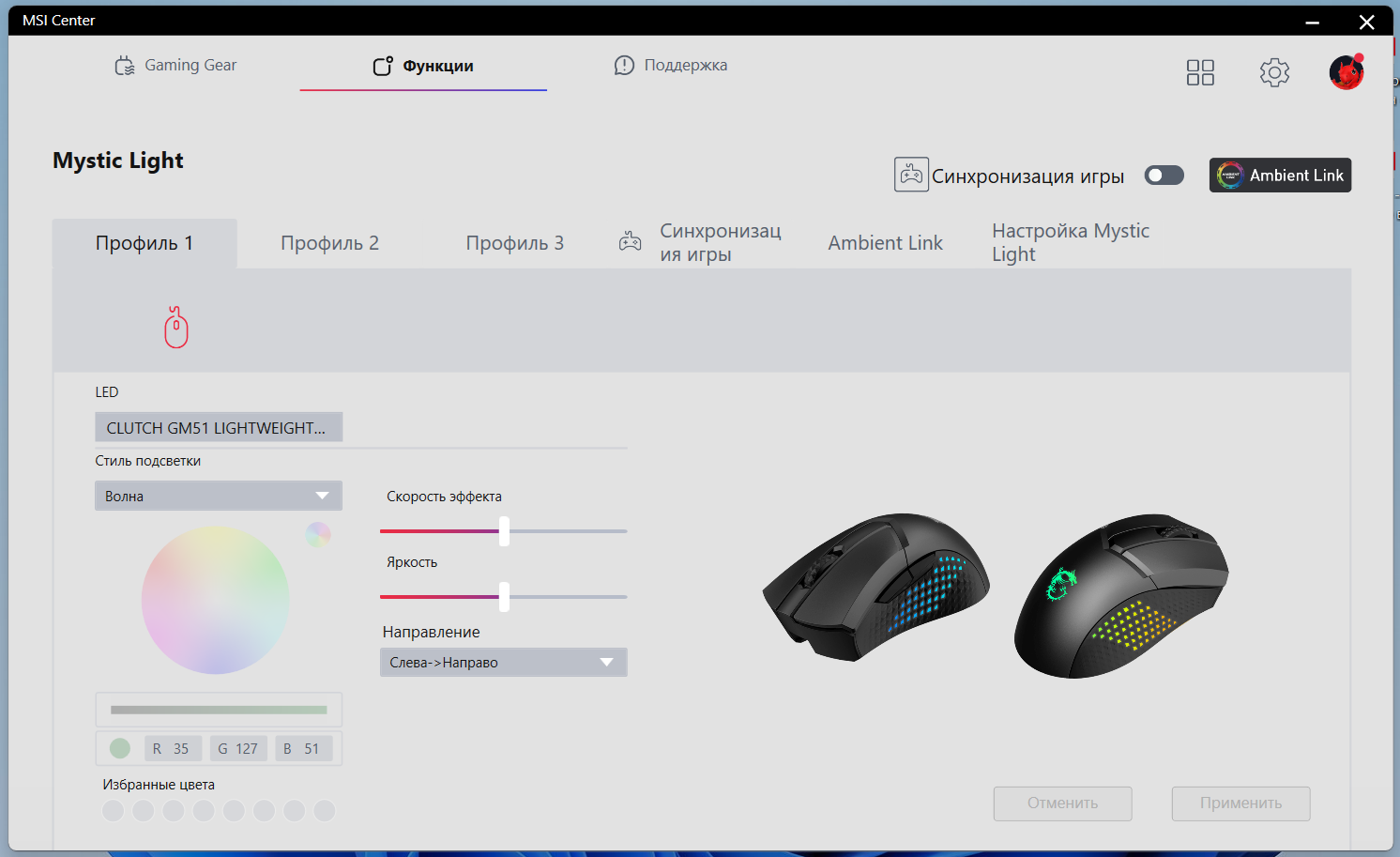1400x857 pixels.
Task: Click the Отменить button
Action: [x=1063, y=803]
